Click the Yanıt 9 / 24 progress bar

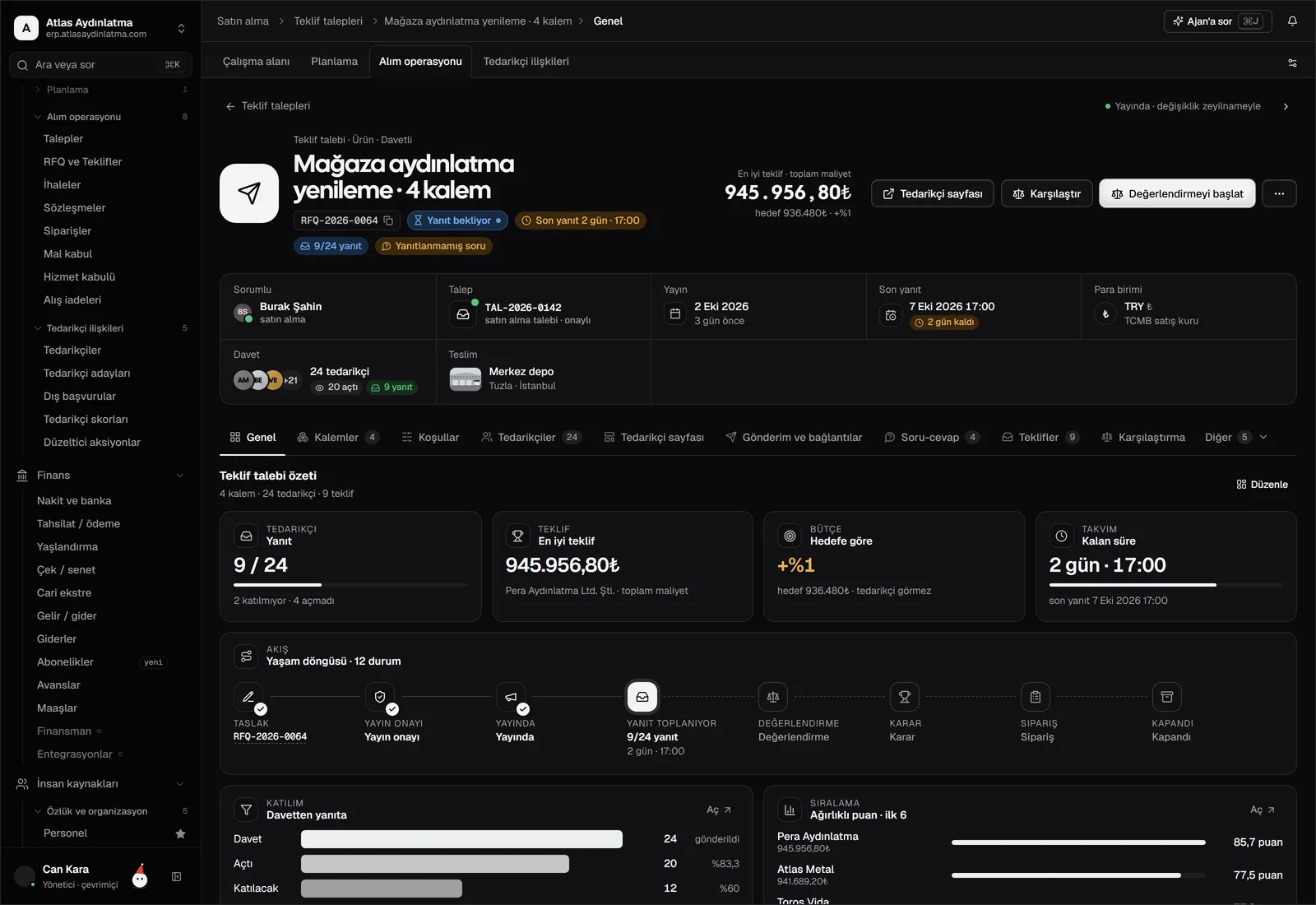pos(350,585)
